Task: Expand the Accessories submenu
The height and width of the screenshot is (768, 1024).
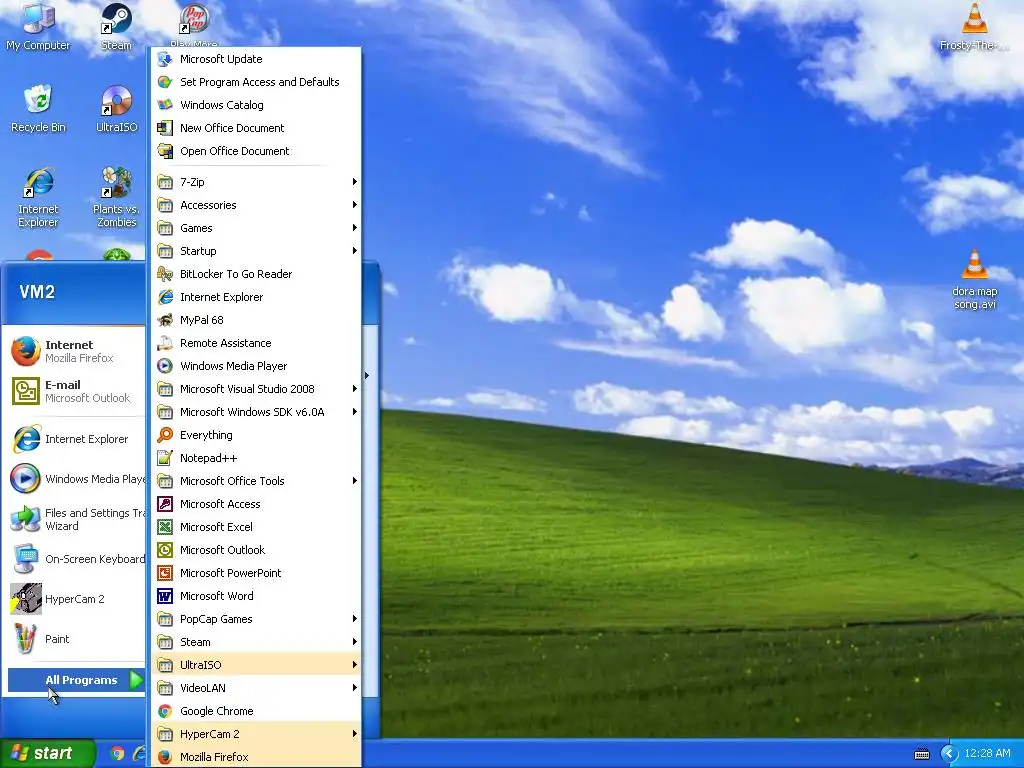Action: point(256,205)
